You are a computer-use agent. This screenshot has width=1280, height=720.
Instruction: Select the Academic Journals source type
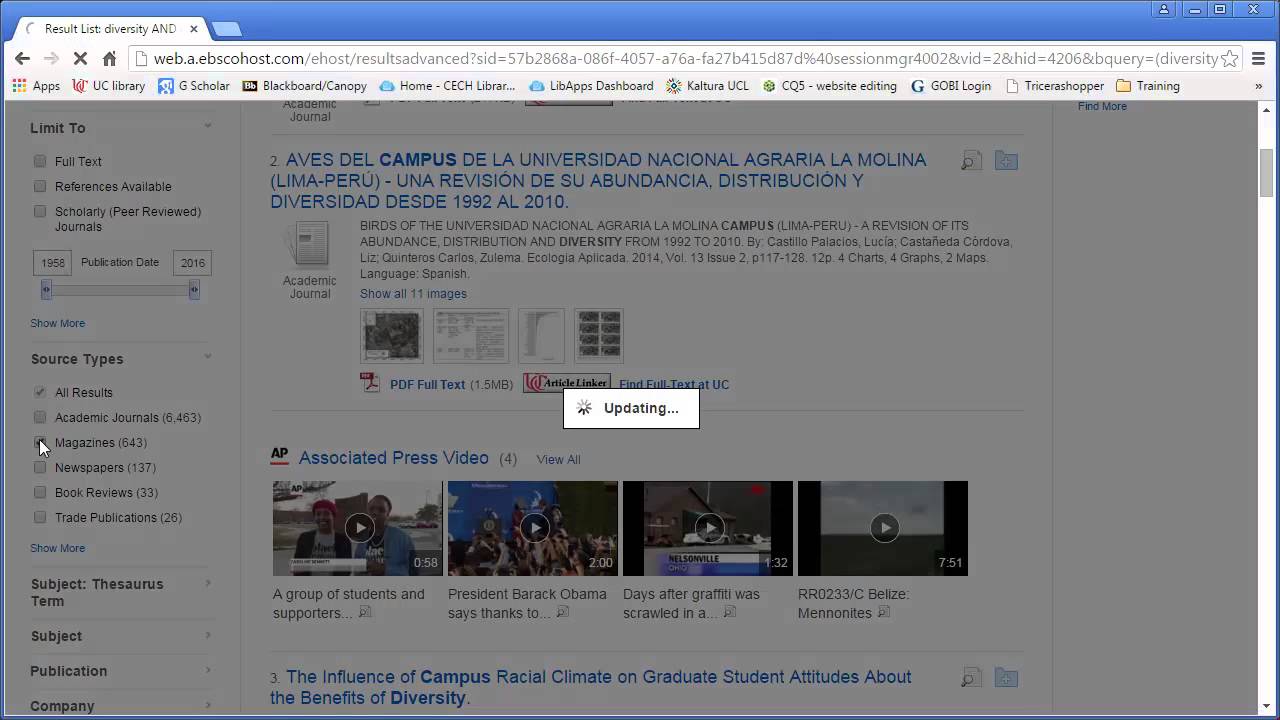click(x=40, y=417)
